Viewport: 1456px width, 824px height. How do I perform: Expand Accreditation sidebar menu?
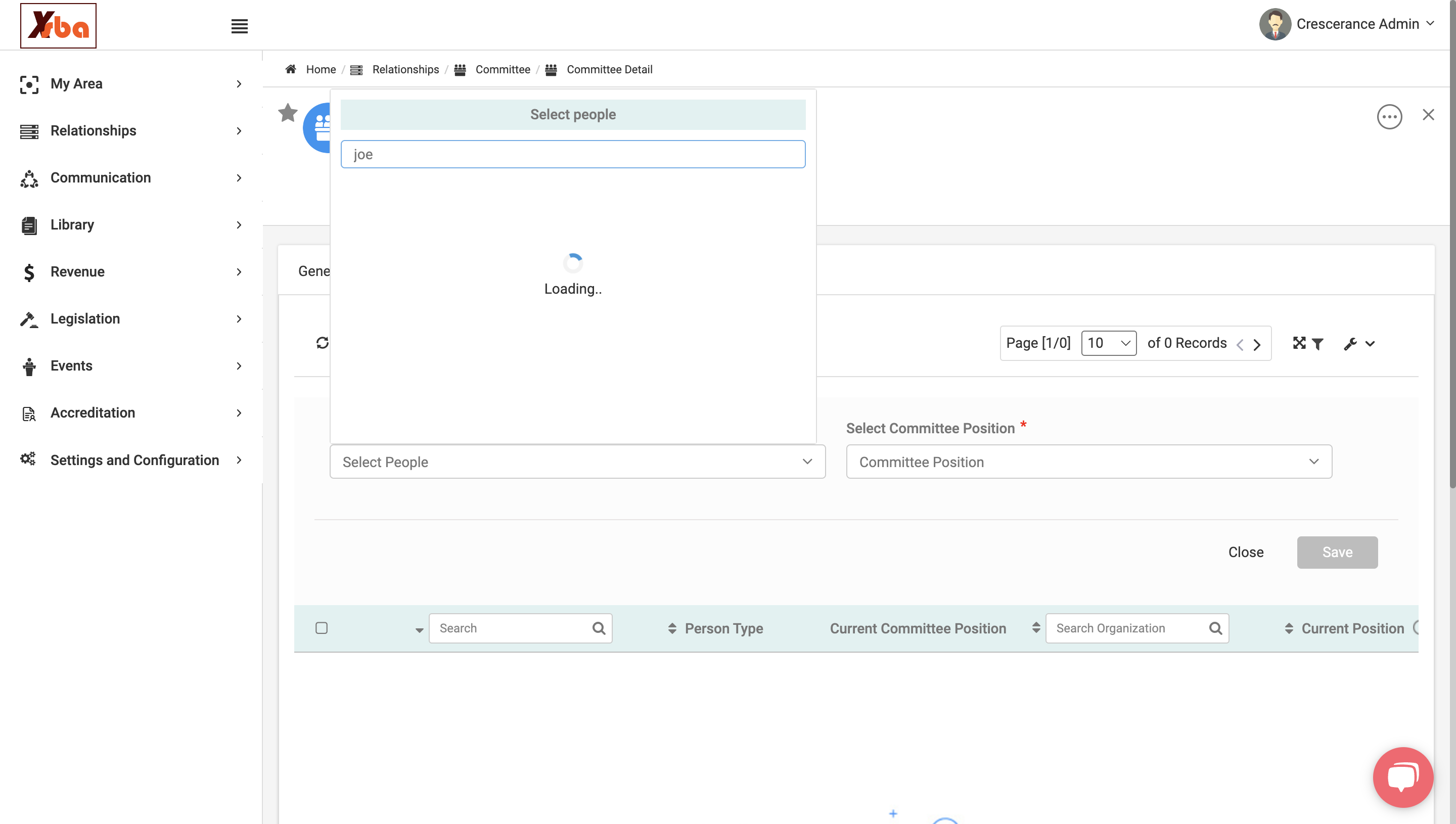tap(131, 413)
